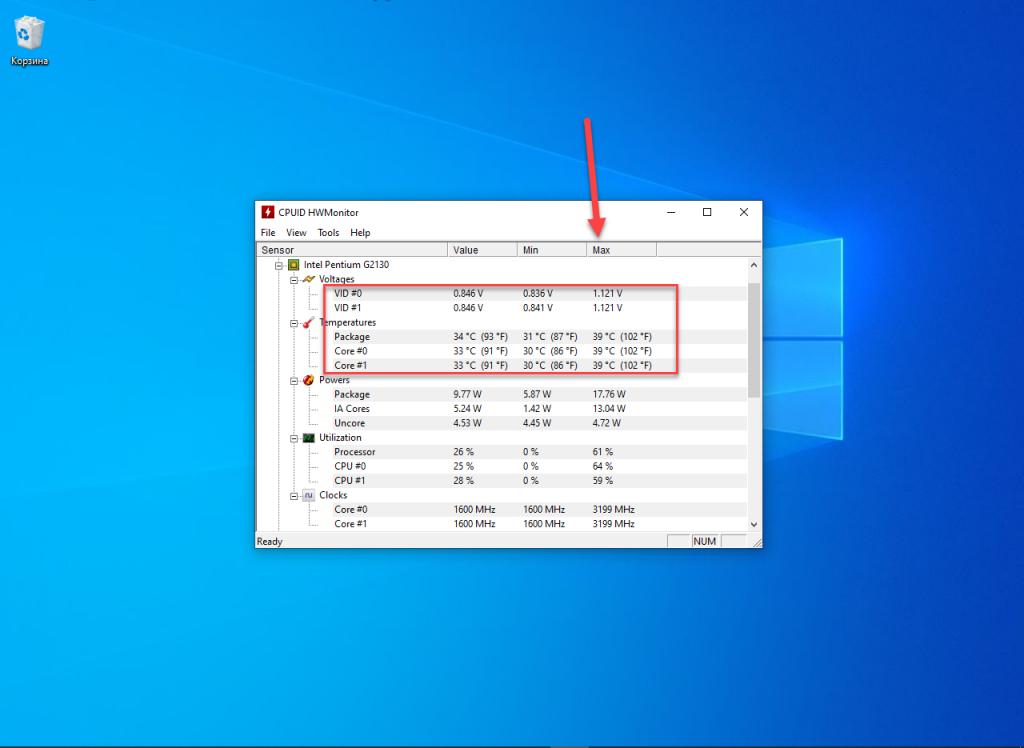Collapse the Voltages section
The width and height of the screenshot is (1024, 748).
click(294, 280)
